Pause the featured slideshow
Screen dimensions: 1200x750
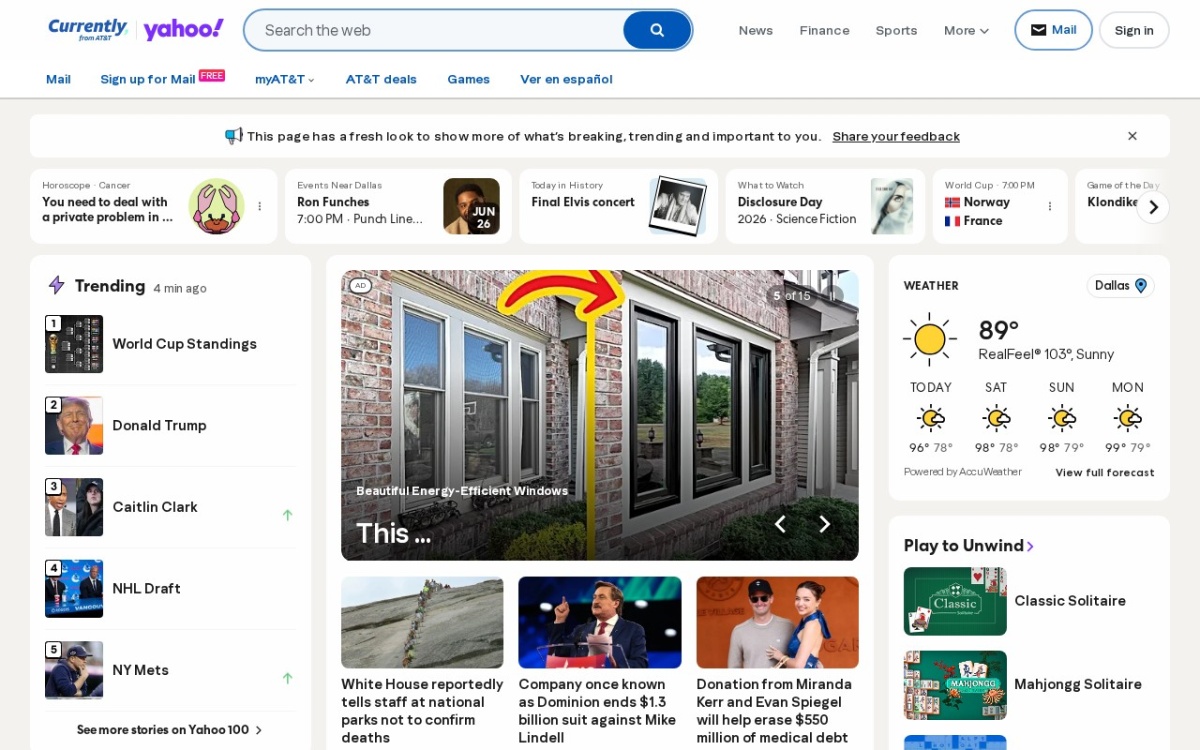tap(834, 295)
